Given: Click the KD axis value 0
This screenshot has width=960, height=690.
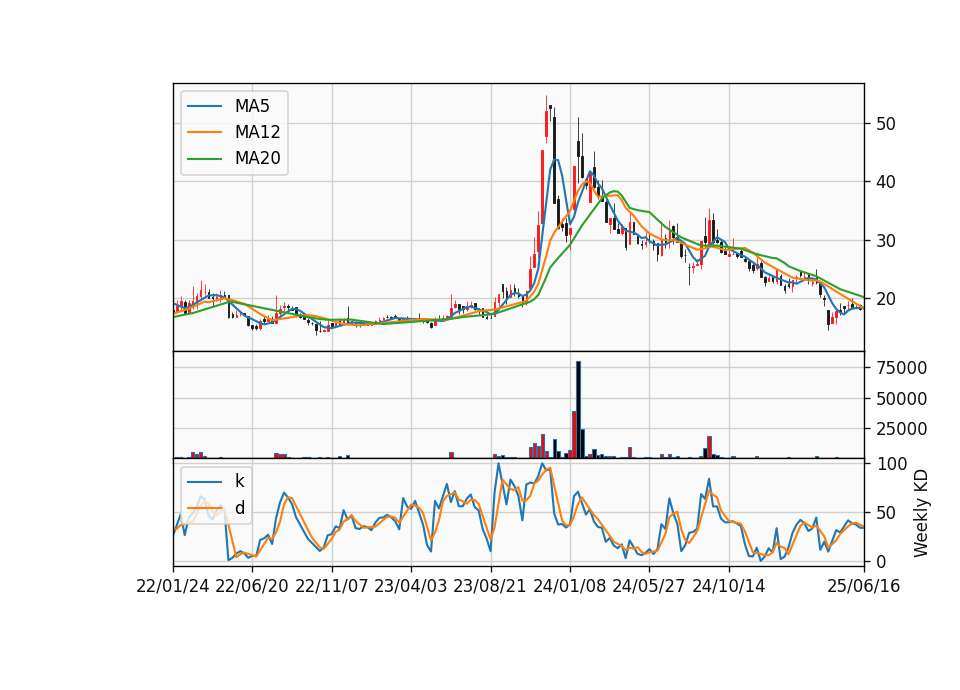Looking at the screenshot, I should pyautogui.click(x=881, y=561).
